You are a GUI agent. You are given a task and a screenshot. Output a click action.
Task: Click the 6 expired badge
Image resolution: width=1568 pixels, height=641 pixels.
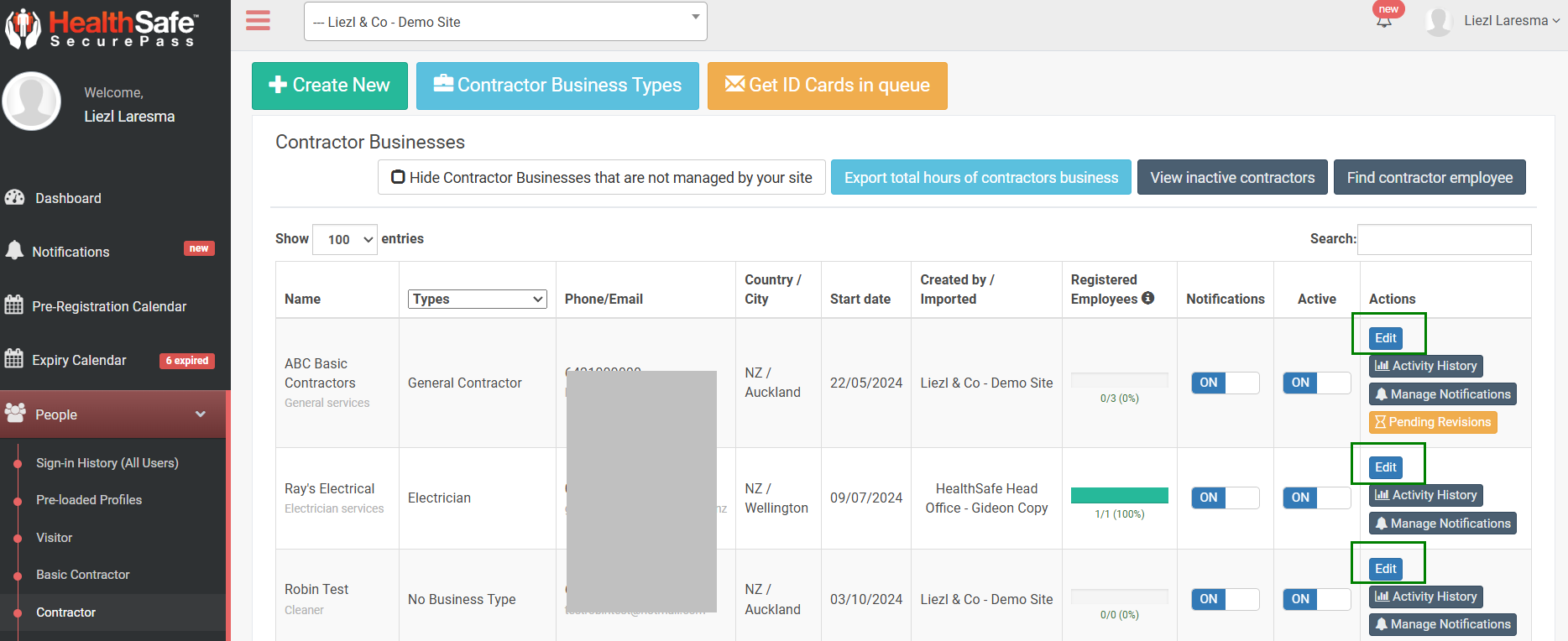coord(187,361)
